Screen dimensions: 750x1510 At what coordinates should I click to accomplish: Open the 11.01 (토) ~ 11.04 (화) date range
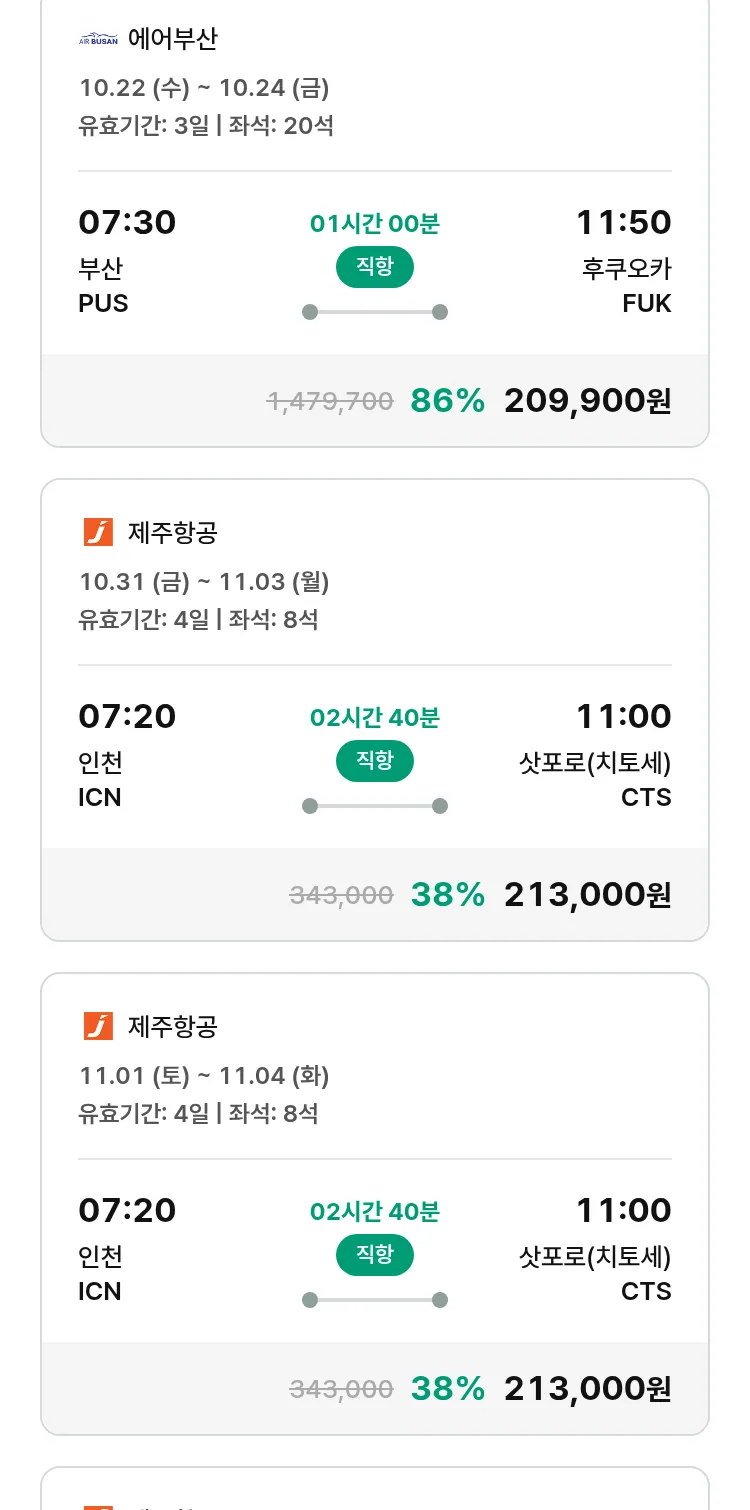tap(204, 1076)
